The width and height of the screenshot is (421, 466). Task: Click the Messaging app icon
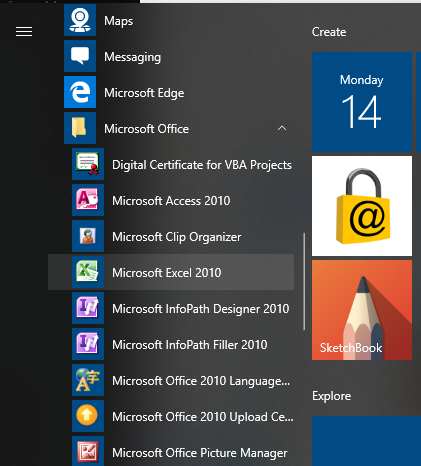click(x=80, y=56)
